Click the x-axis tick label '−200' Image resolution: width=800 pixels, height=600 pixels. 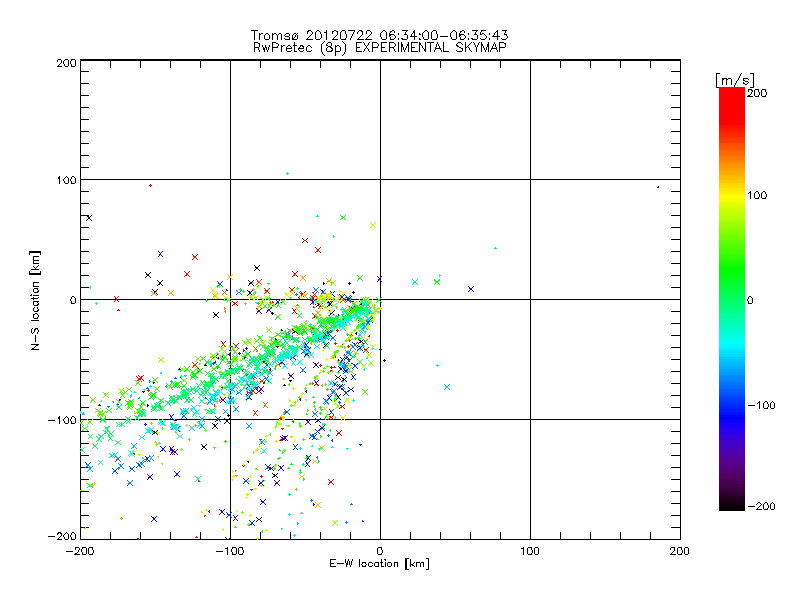(x=80, y=551)
